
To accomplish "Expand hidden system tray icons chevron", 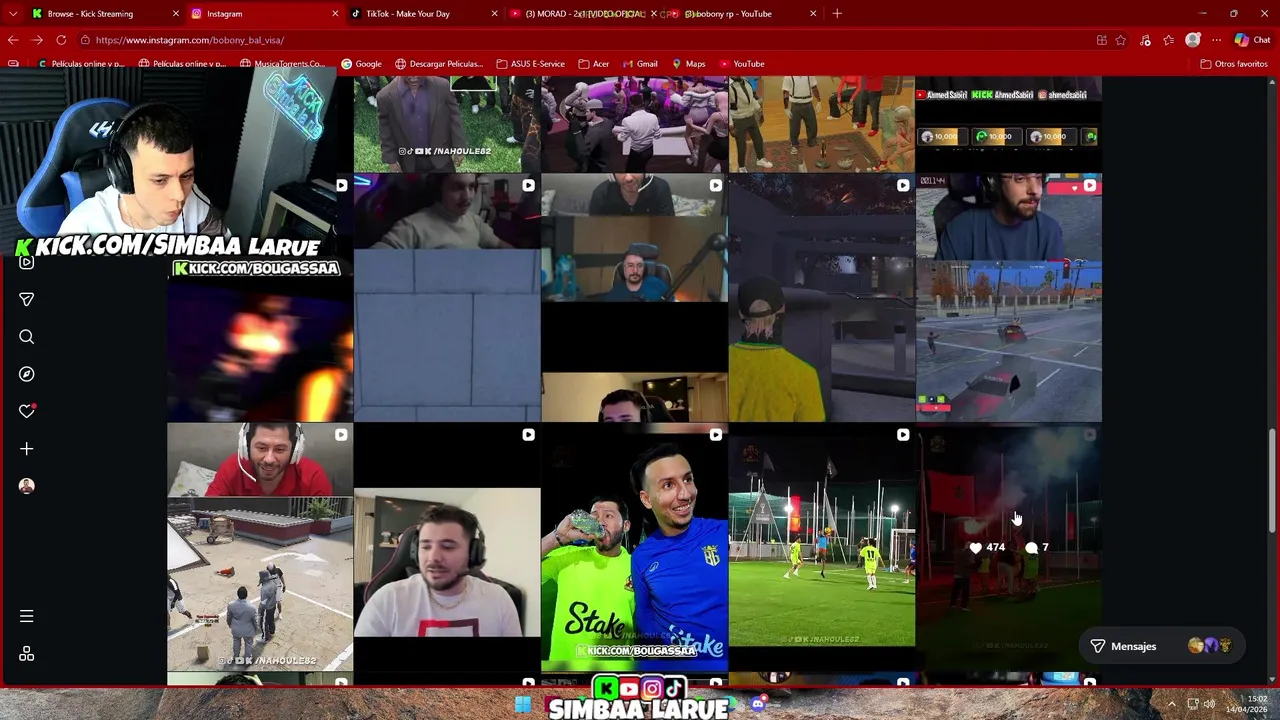I will pos(1172,704).
